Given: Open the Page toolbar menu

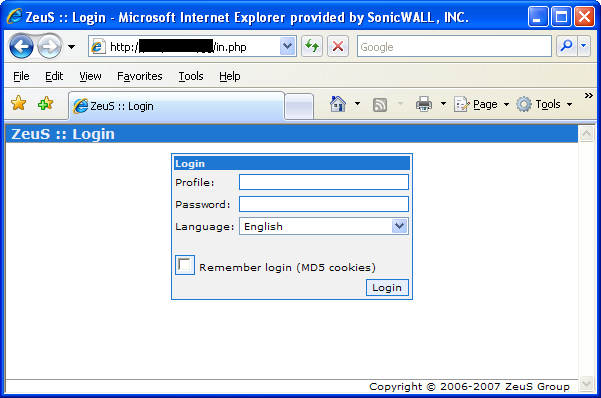Looking at the screenshot, I should 481,104.
